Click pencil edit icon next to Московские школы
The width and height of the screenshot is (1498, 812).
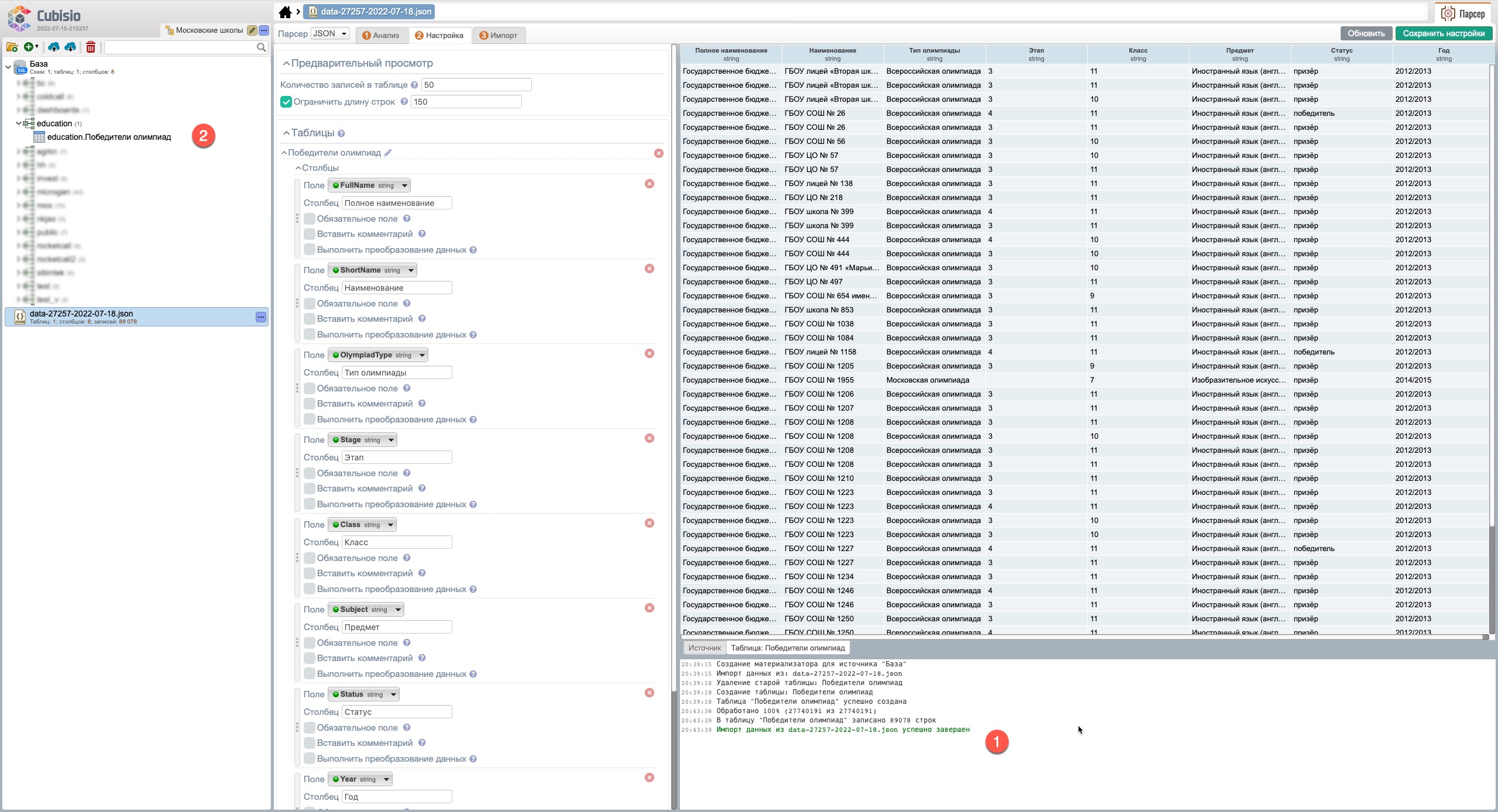click(x=252, y=30)
